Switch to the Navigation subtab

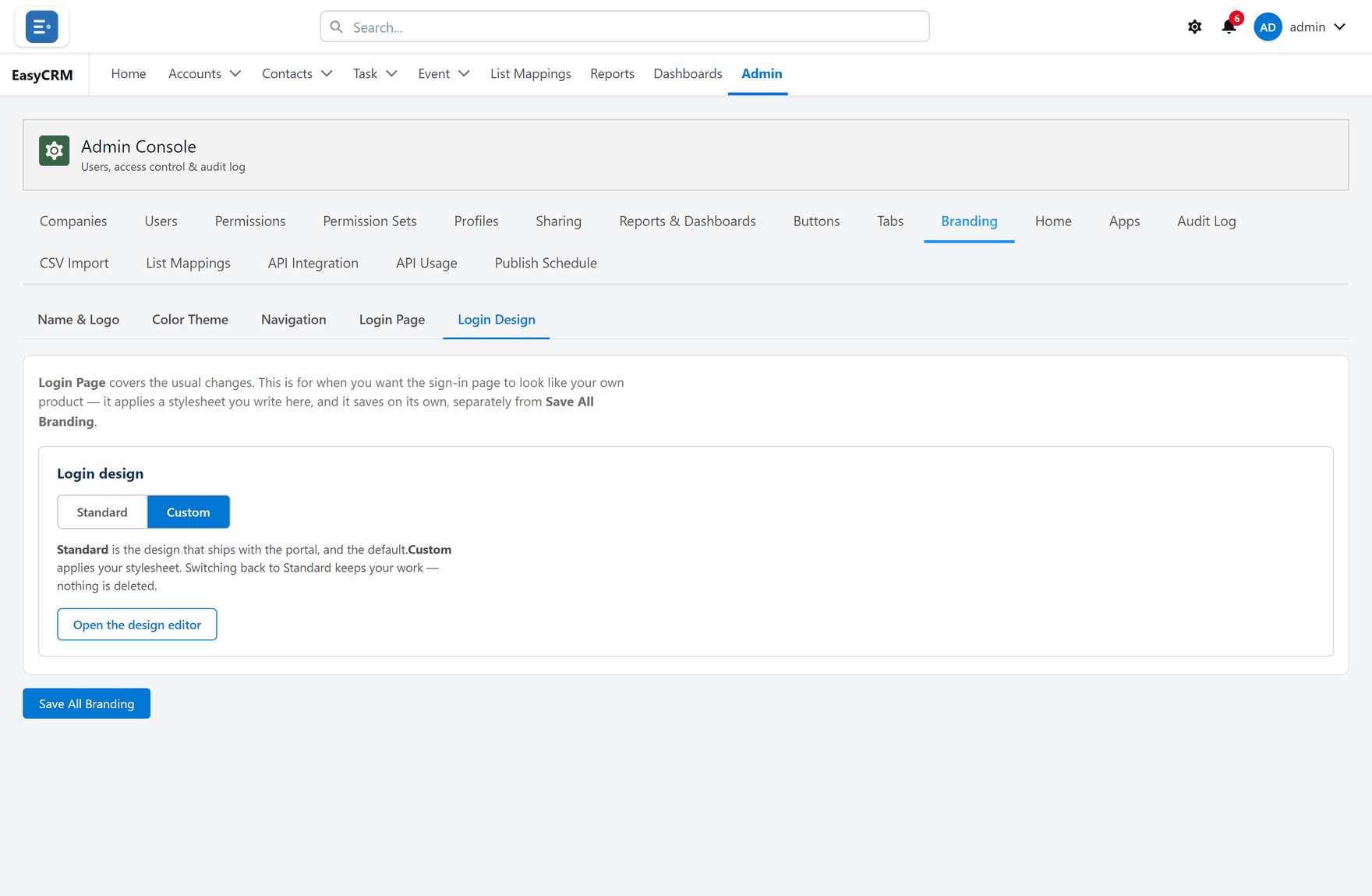click(294, 320)
